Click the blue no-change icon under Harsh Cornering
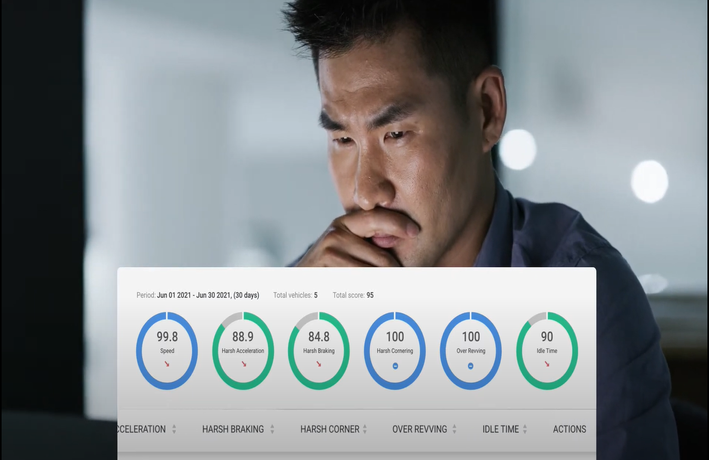The height and width of the screenshot is (460, 709). click(395, 366)
